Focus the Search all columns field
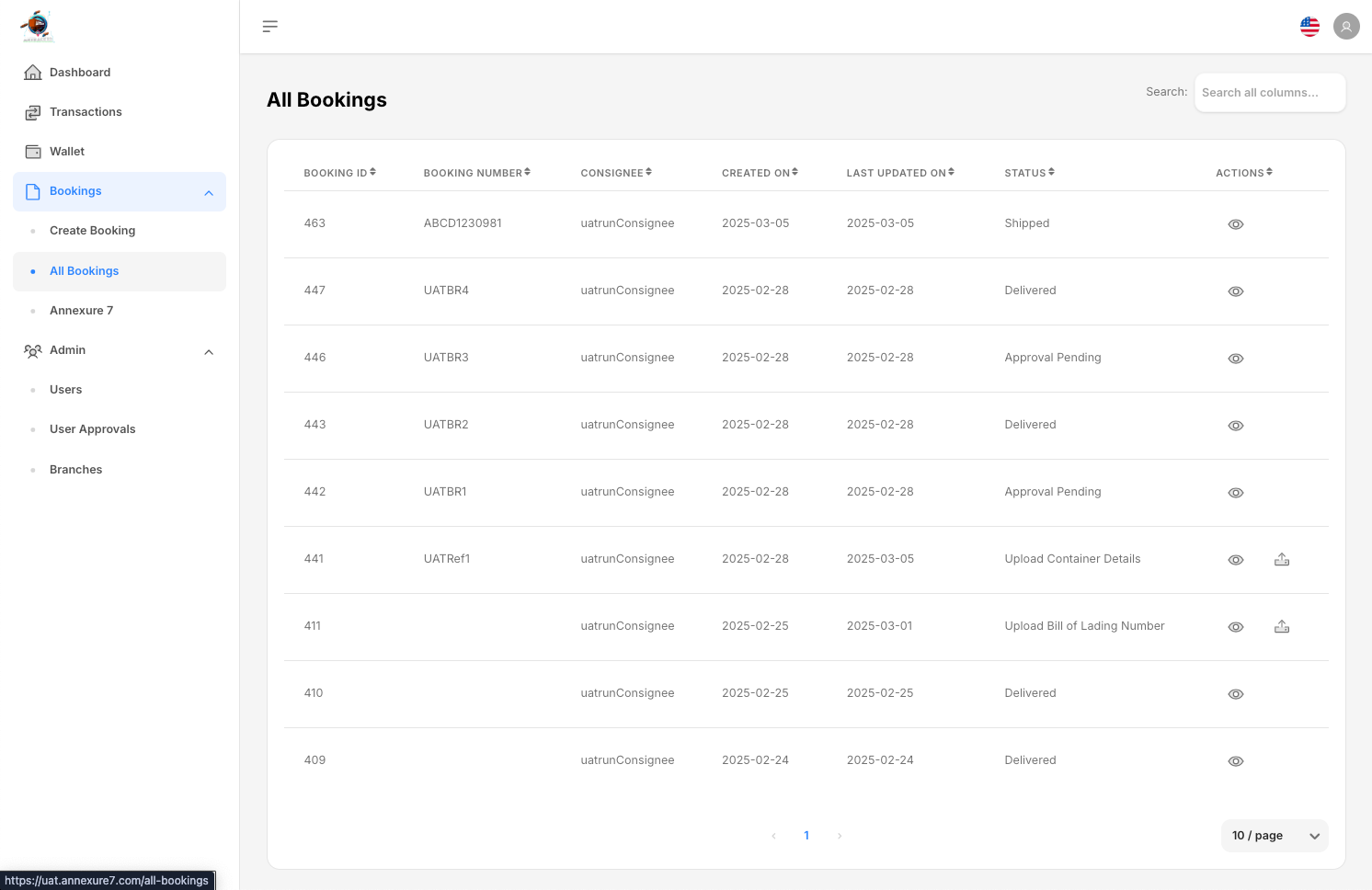 1269,93
